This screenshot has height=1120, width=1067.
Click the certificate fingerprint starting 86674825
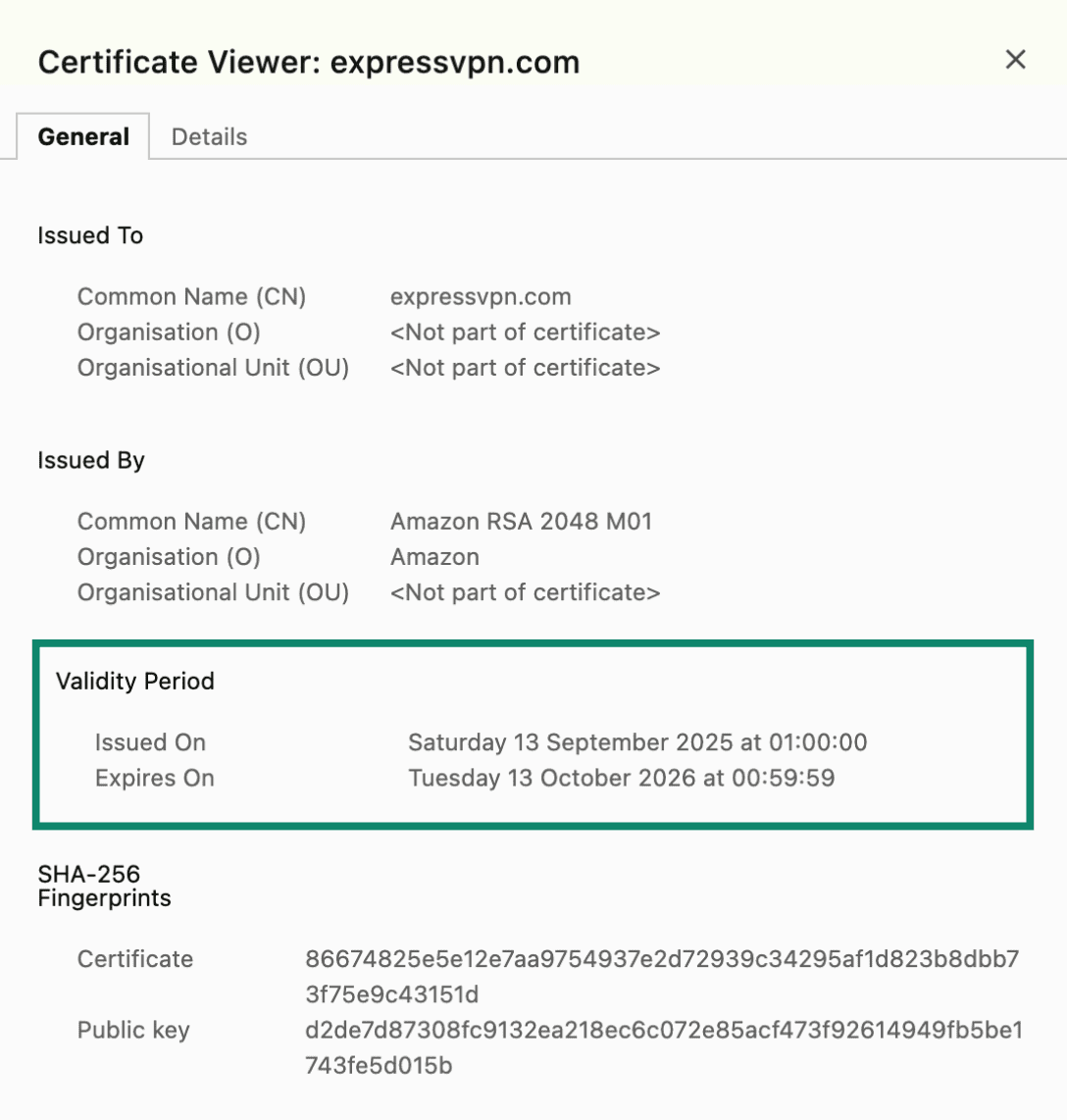click(662, 977)
